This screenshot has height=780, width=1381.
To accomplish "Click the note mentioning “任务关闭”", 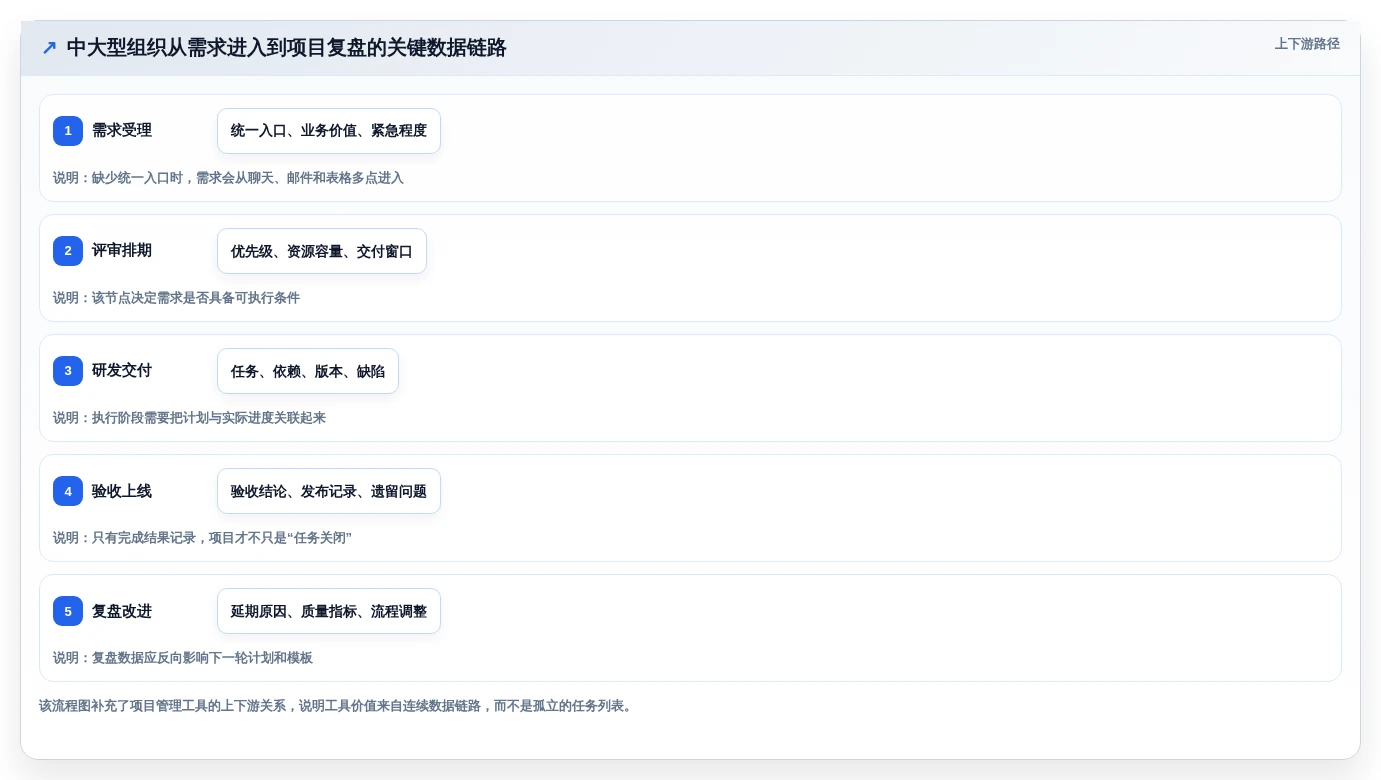I will pyautogui.click(x=202, y=538).
